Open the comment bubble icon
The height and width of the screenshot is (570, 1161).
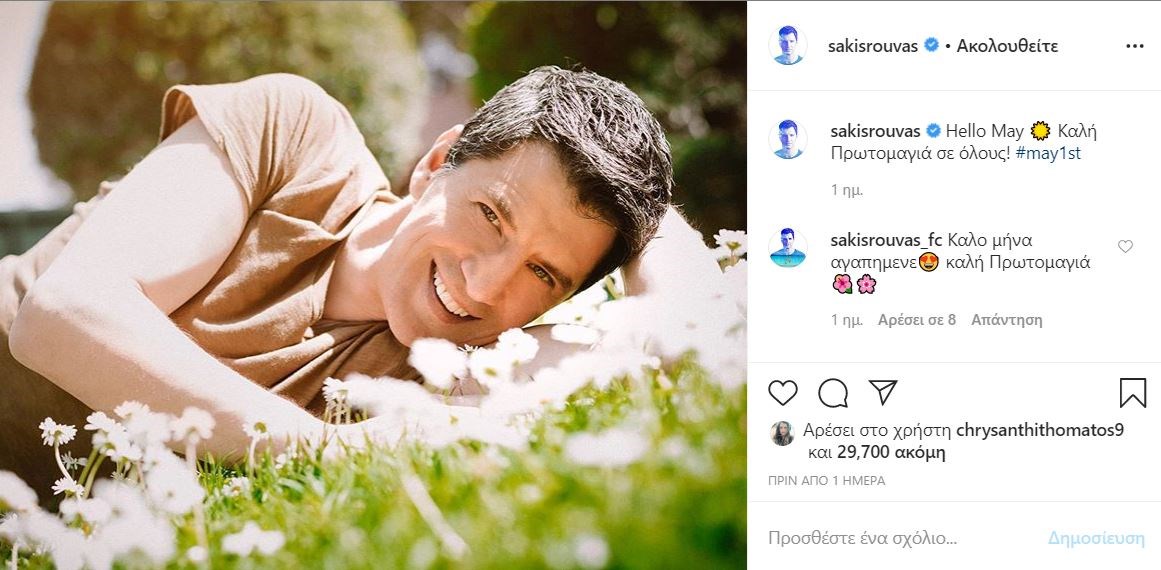point(833,393)
